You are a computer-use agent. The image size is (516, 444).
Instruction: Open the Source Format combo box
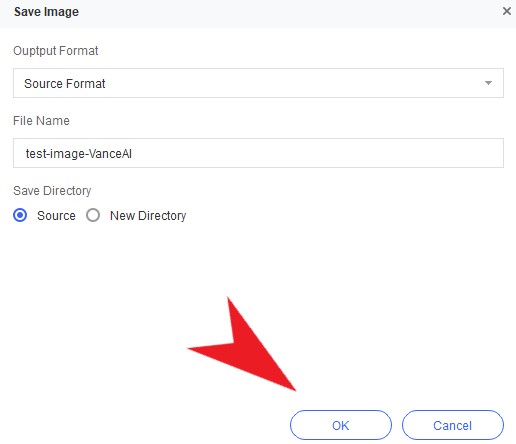[x=258, y=83]
